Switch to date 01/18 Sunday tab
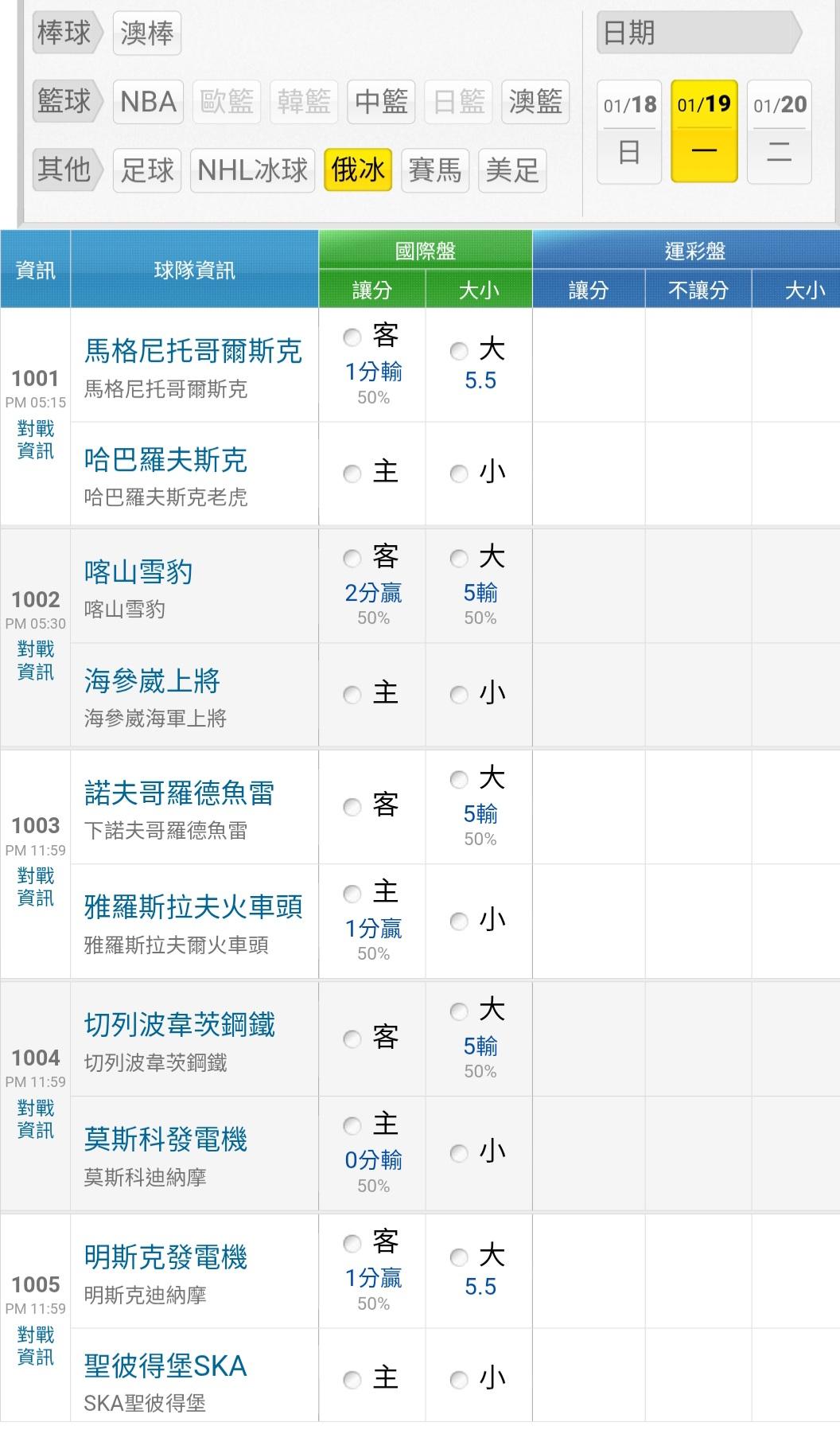Image resolution: width=840 pixels, height=1434 pixels. click(629, 131)
